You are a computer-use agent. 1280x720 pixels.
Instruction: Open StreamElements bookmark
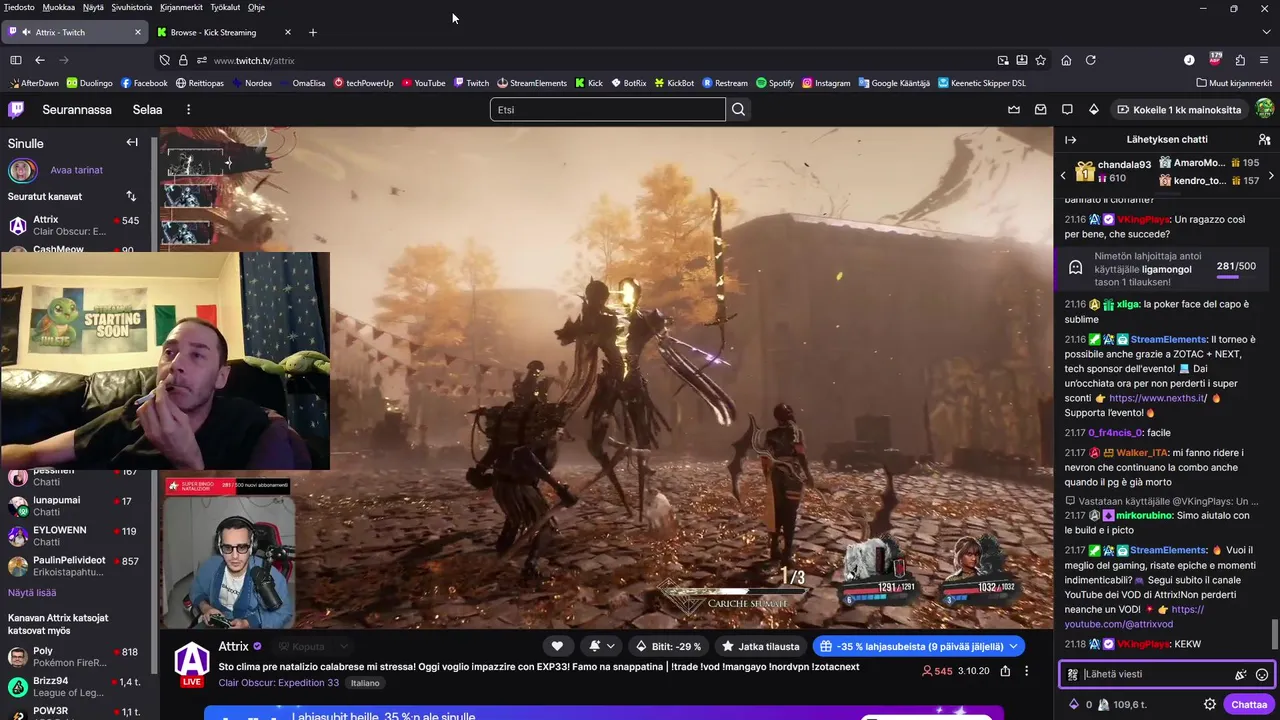point(532,83)
